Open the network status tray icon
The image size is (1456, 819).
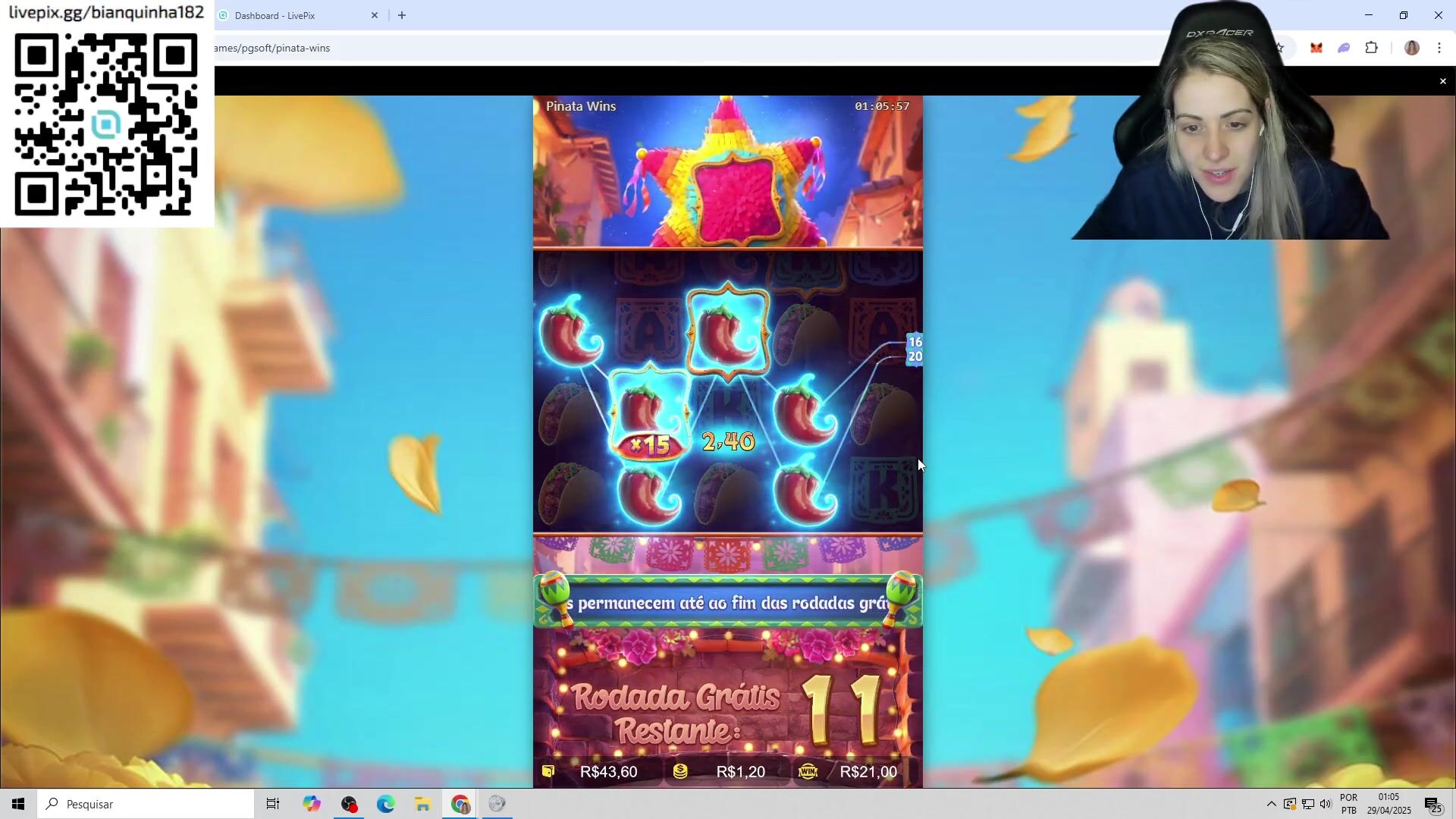click(1308, 804)
